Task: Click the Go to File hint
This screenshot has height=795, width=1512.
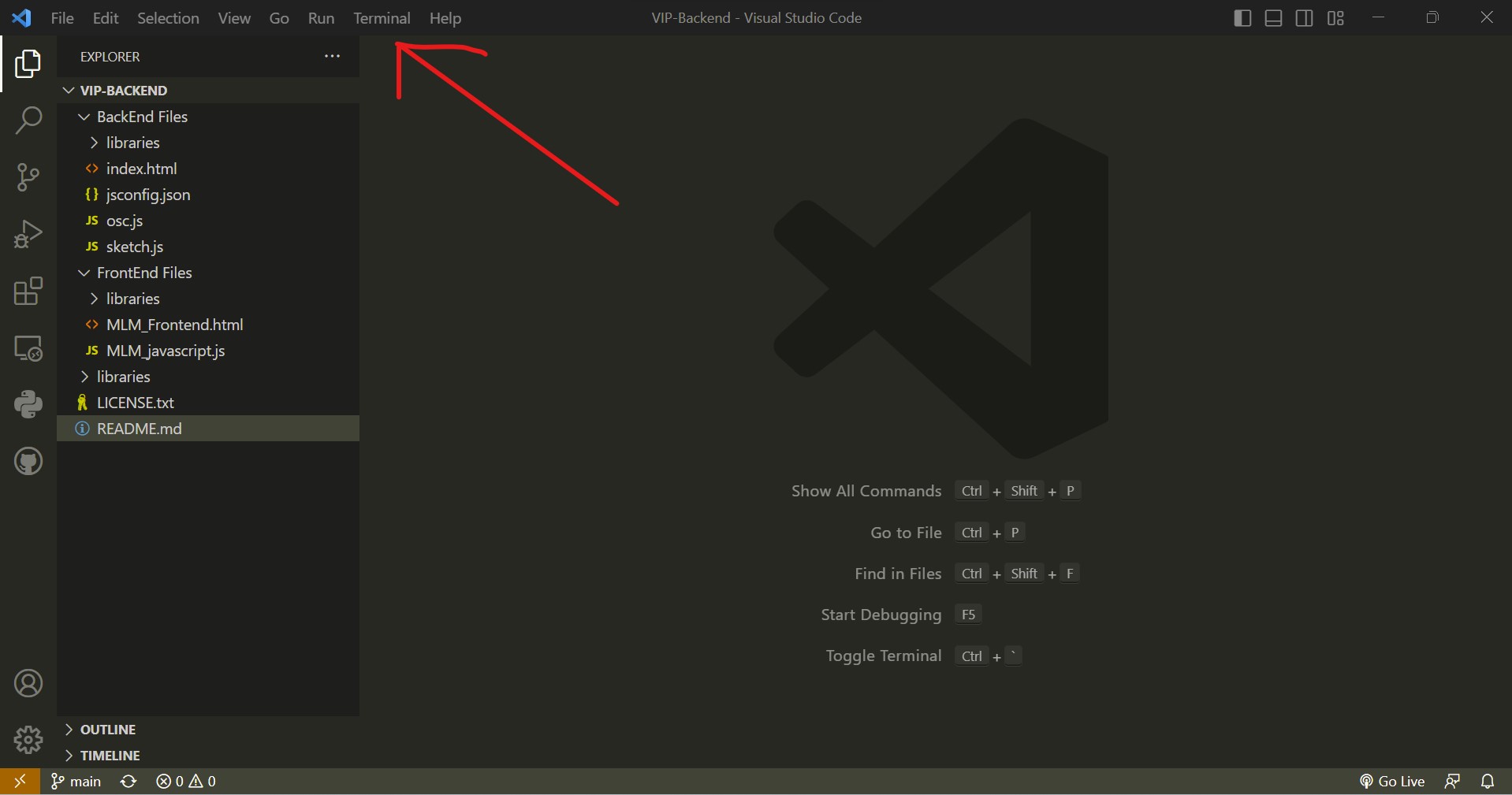Action: tap(906, 533)
